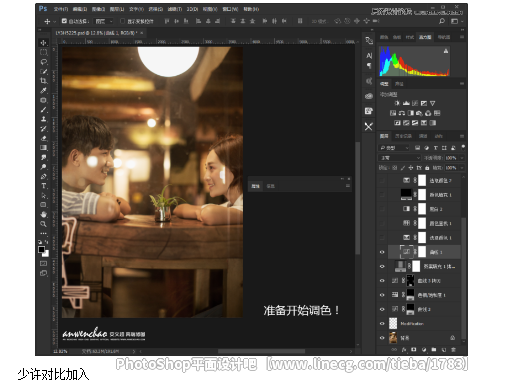Open the layer opacity dropdown arrow
524x383 pixels.
462,158
